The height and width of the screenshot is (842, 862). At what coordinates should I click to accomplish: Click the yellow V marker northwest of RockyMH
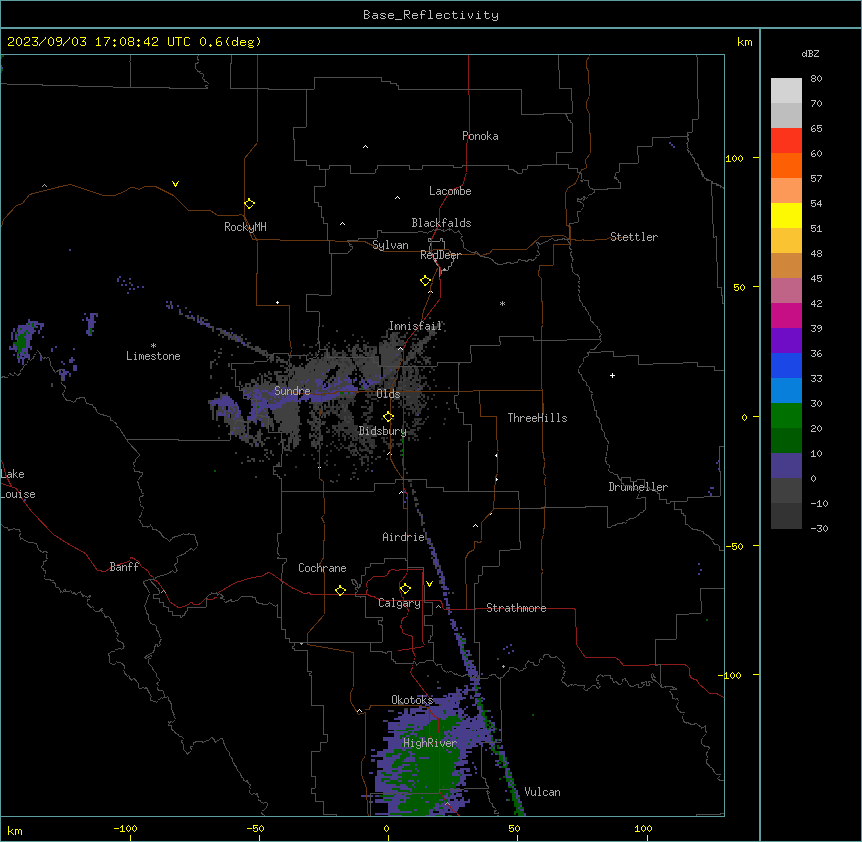(x=175, y=184)
